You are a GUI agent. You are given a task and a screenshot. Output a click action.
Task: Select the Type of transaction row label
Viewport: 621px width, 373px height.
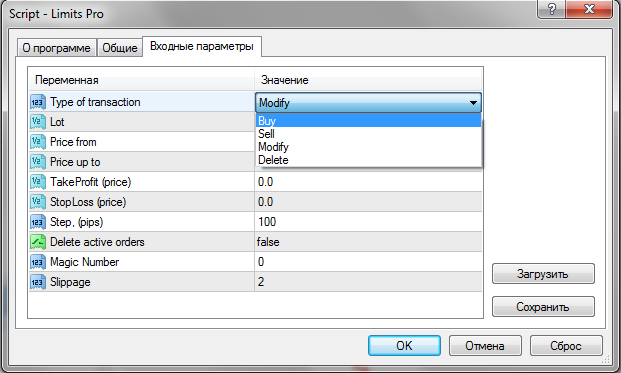(x=95, y=102)
